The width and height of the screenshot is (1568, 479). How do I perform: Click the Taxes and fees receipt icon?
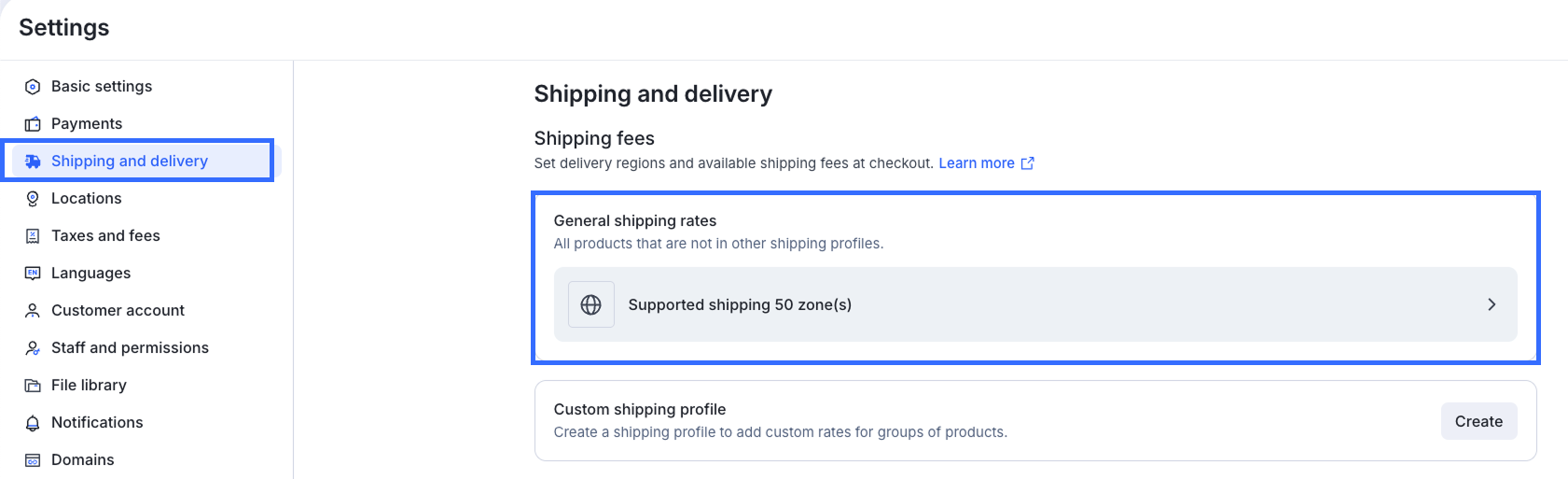pos(33,236)
